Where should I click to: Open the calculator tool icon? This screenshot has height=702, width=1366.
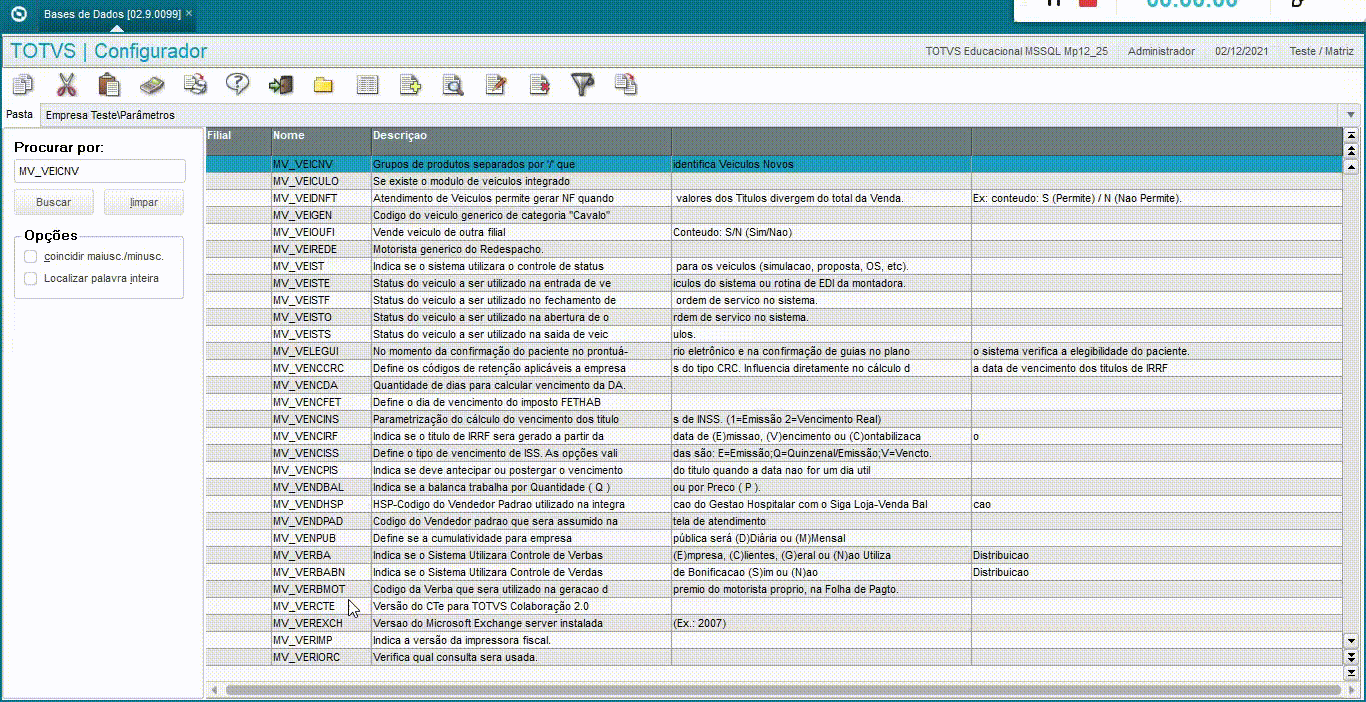152,85
